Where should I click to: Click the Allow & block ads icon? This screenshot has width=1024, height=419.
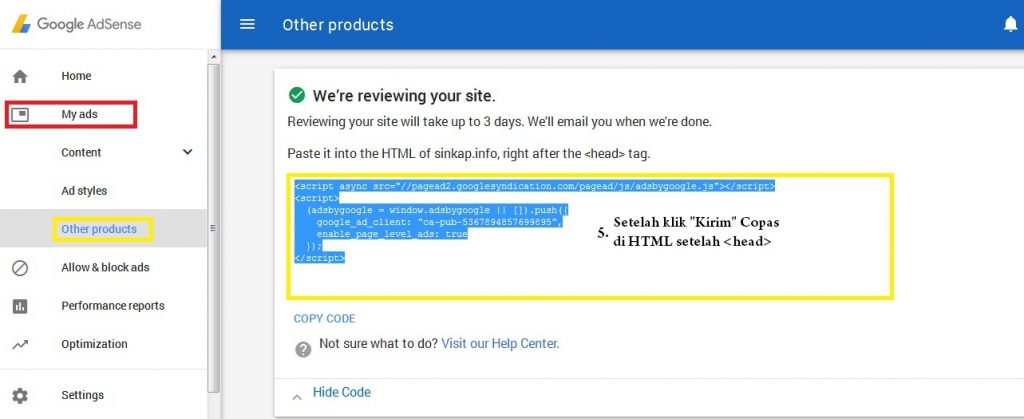(20, 268)
